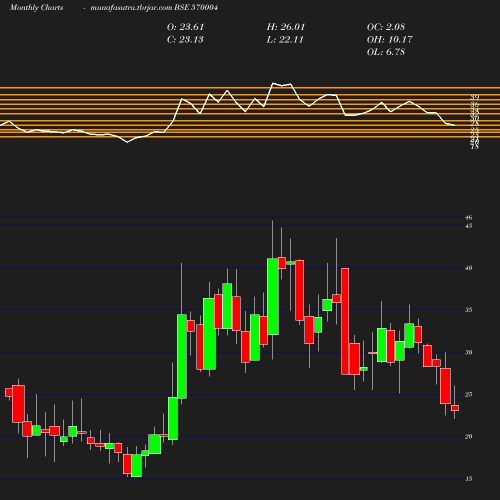Image resolution: width=500 pixels, height=500 pixels.
Task: Click the lowest green candle near 15
Action: pos(136,466)
